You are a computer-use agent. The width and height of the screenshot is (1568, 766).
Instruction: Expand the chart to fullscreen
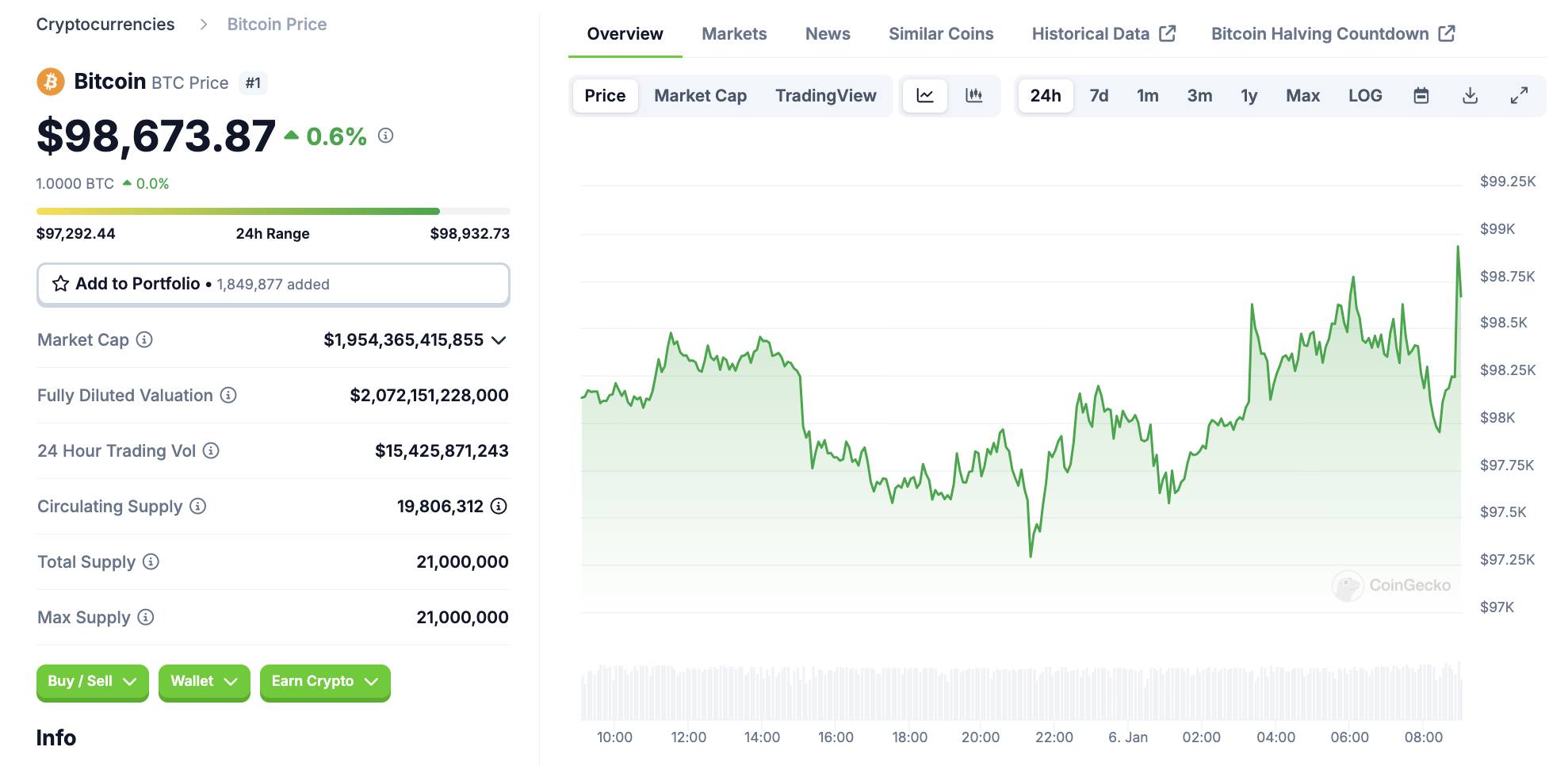coord(1519,96)
